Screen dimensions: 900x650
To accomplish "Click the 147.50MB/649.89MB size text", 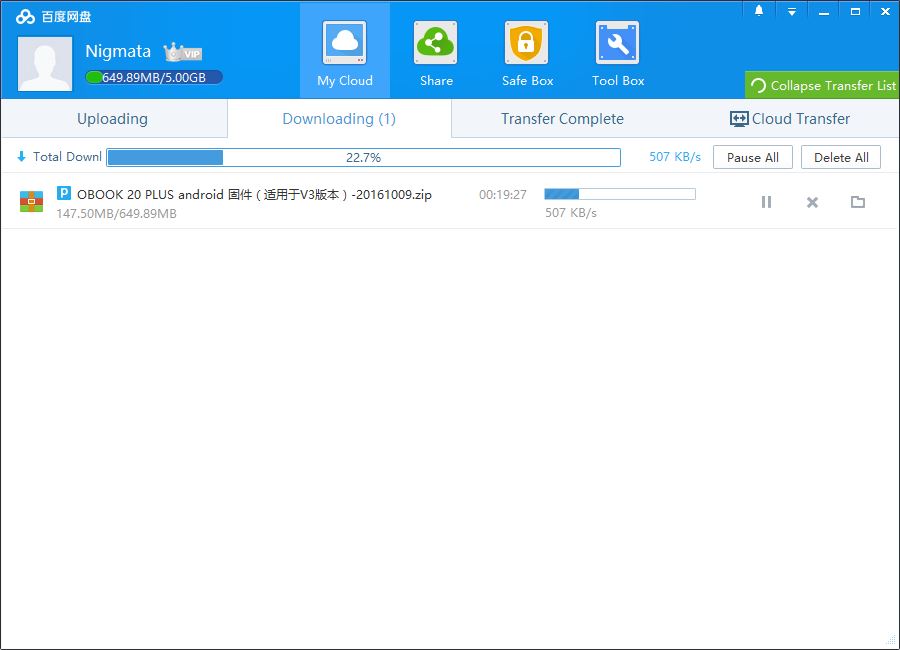I will click(x=117, y=214).
